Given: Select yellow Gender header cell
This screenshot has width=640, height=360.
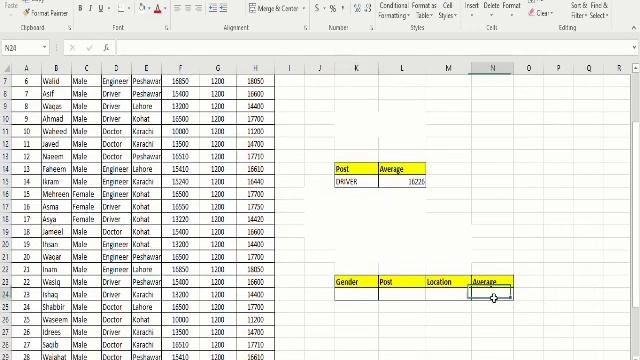Looking at the screenshot, I should click(x=356, y=282).
